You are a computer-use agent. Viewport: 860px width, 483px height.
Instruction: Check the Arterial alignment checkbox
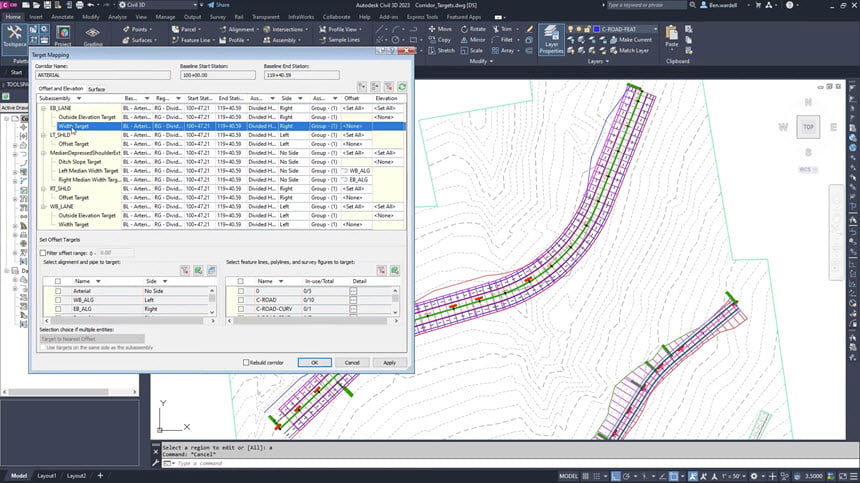click(58, 291)
